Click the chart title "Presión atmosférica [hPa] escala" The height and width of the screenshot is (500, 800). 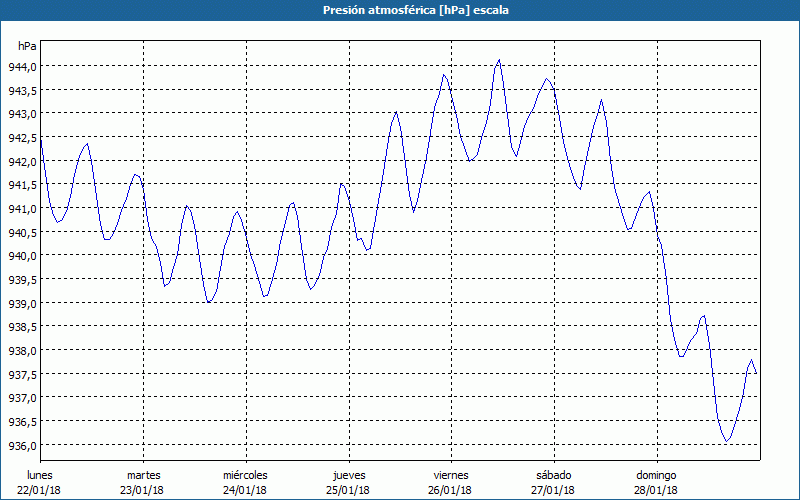pyautogui.click(x=400, y=10)
